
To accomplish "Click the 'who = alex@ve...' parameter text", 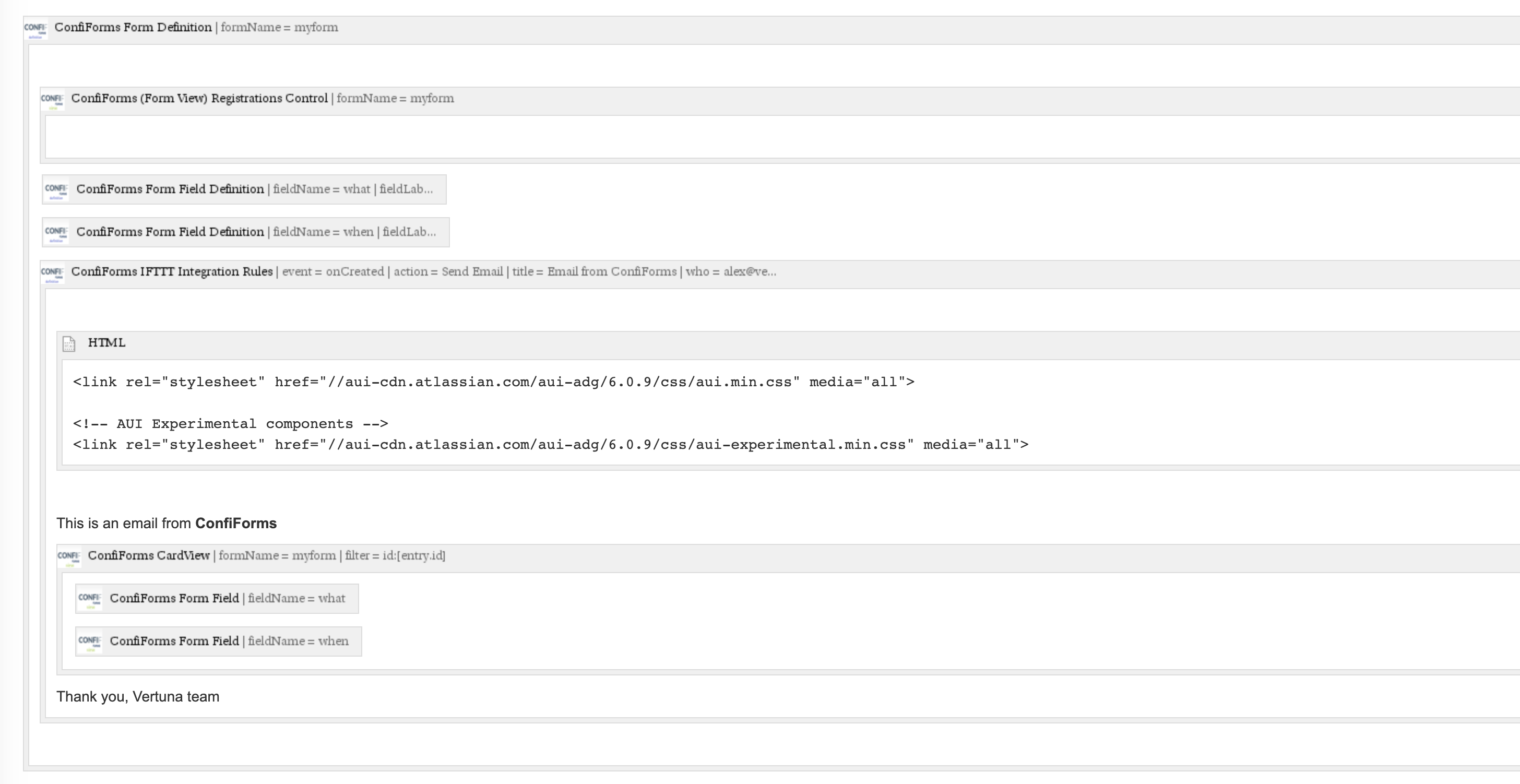I will click(730, 272).
